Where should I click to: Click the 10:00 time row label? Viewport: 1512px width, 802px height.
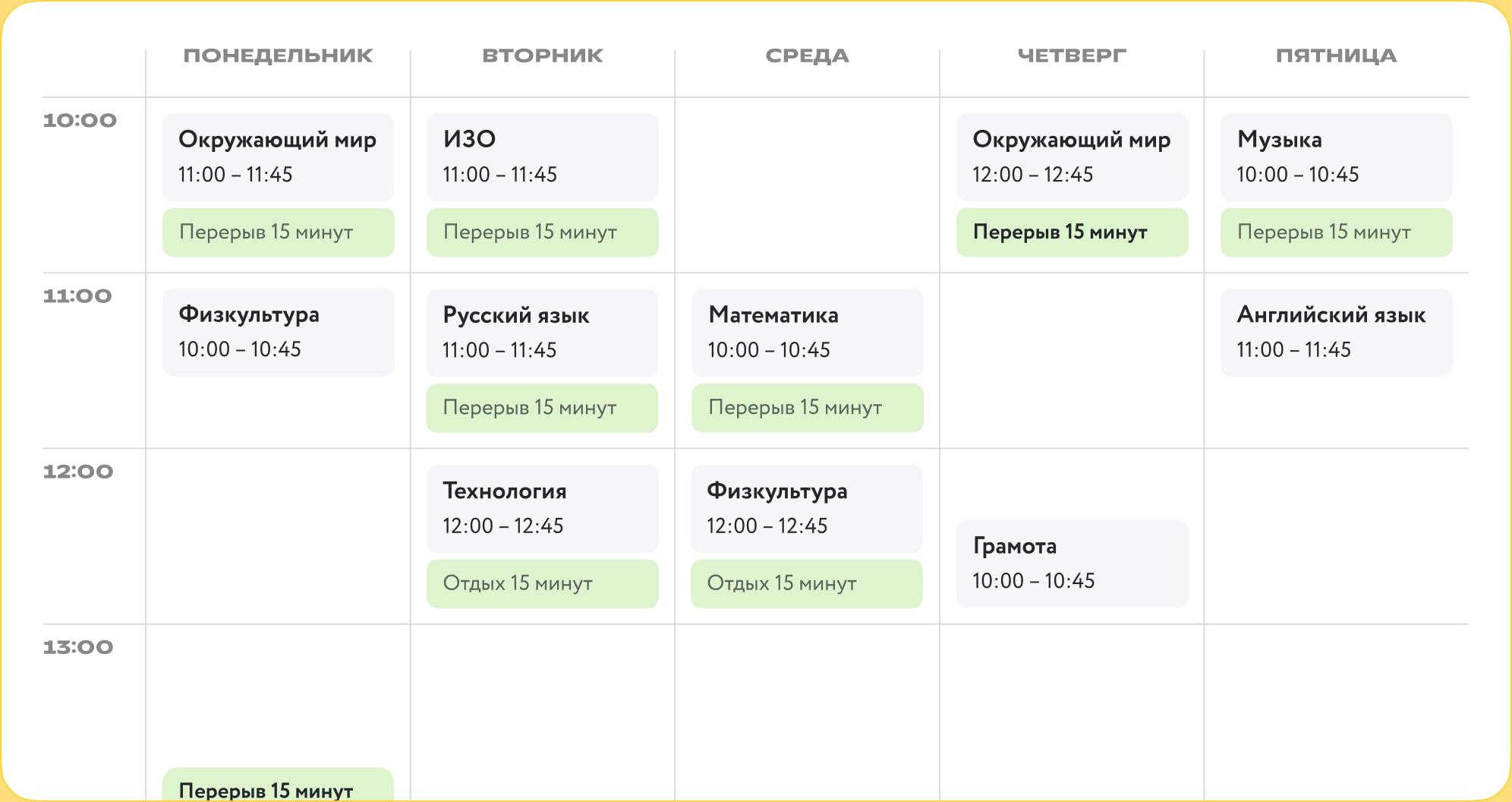point(80,120)
